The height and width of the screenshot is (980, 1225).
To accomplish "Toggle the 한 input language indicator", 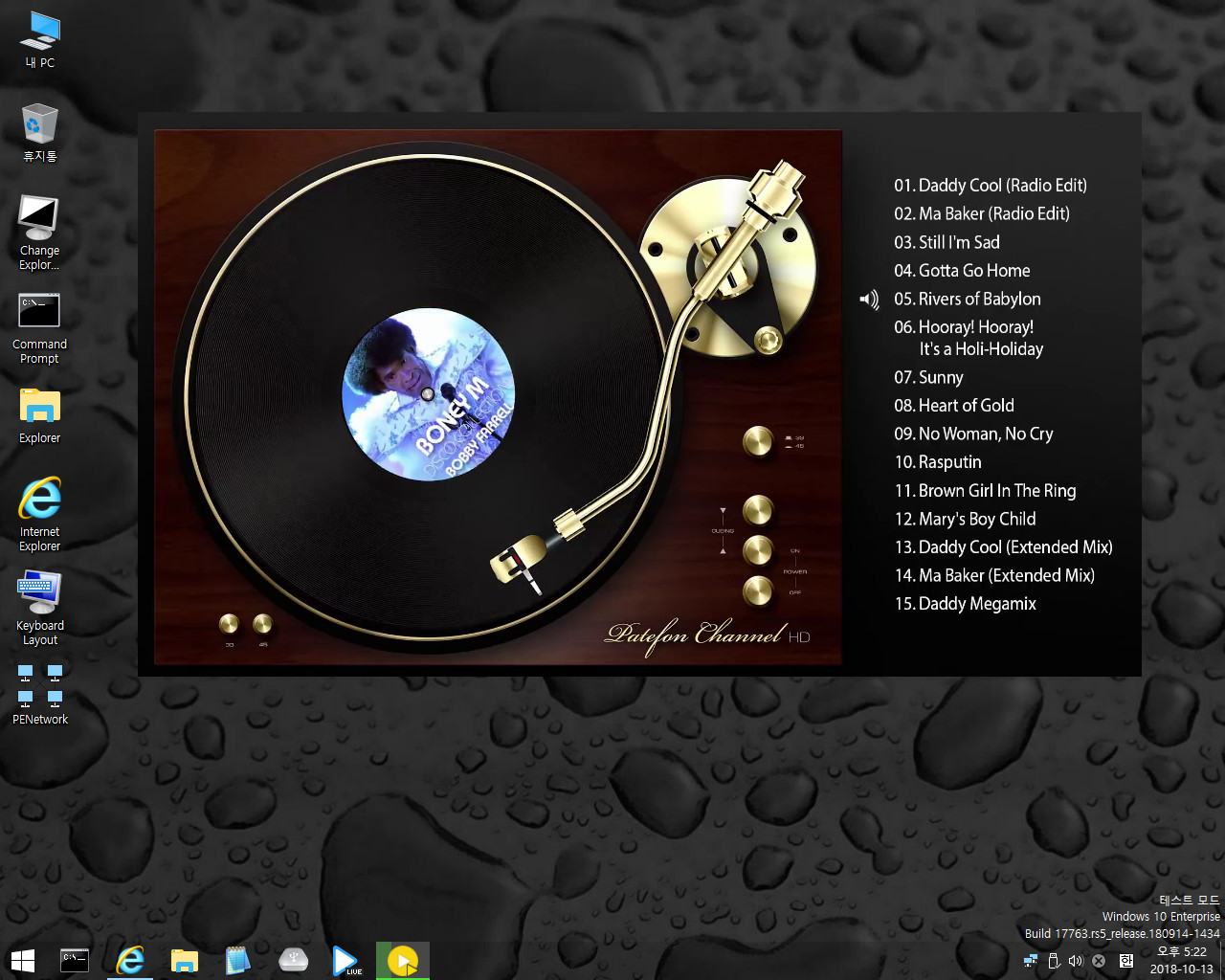I will [1126, 961].
